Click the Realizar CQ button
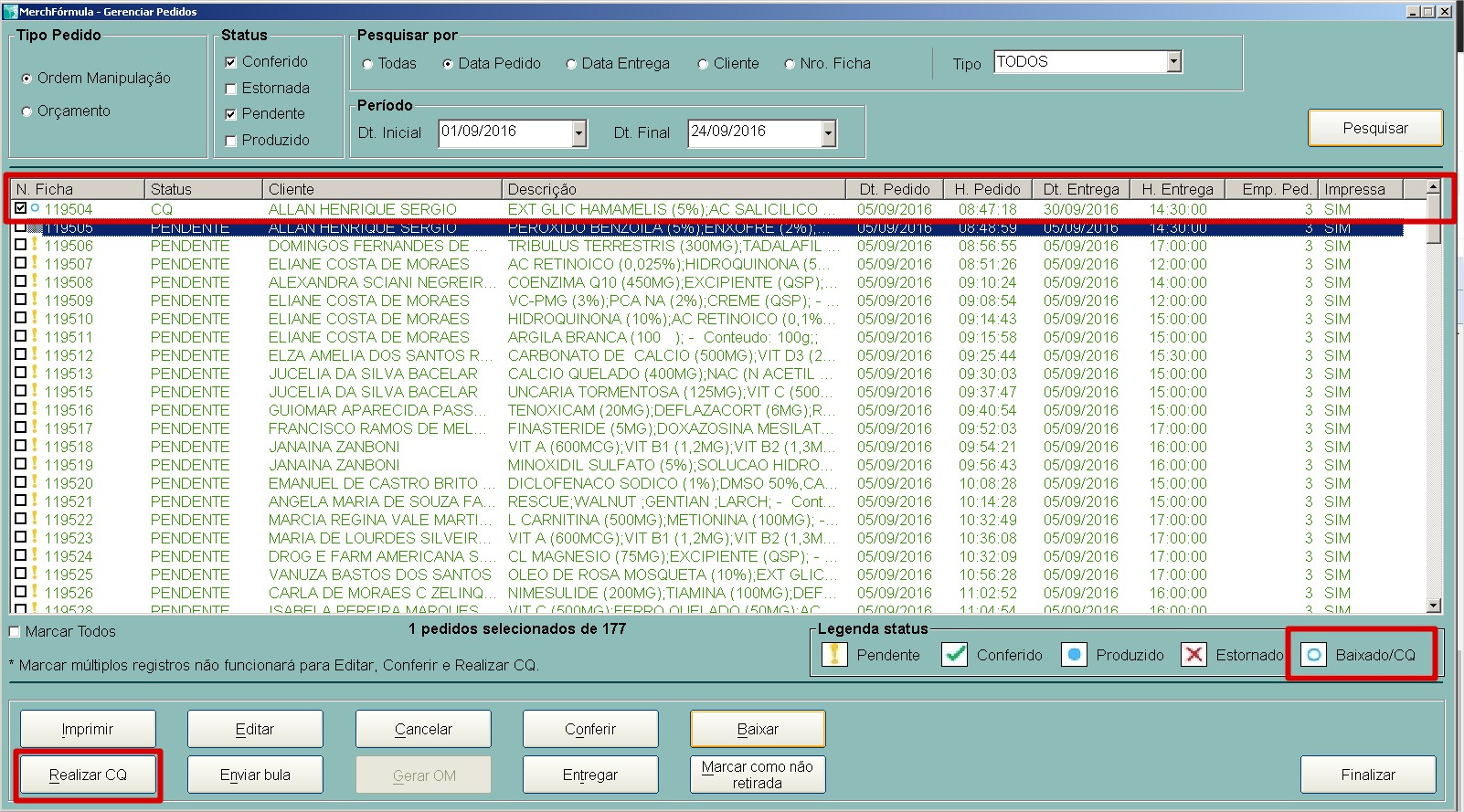Screen dimensions: 1464x812 tap(88, 775)
